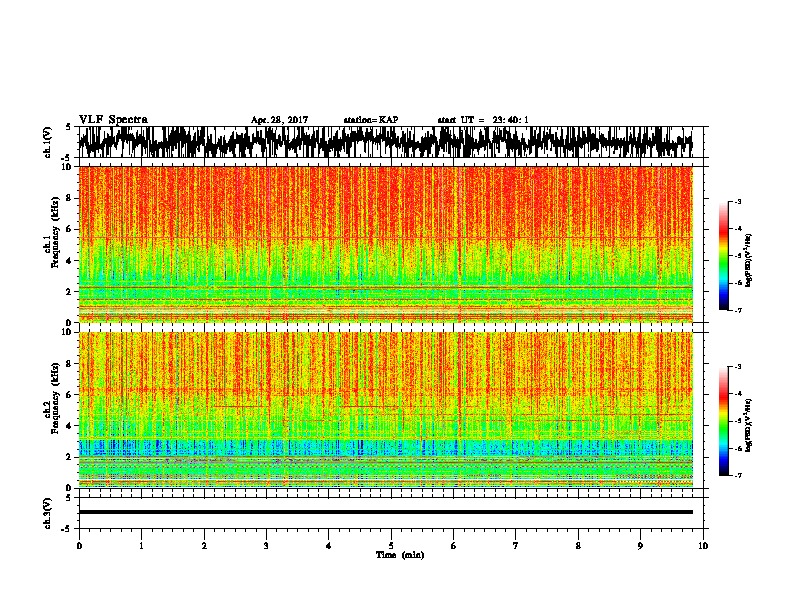Image resolution: width=792 pixels, height=612 pixels.
Task: Click the time axis tick label '10'
Action: [703, 546]
